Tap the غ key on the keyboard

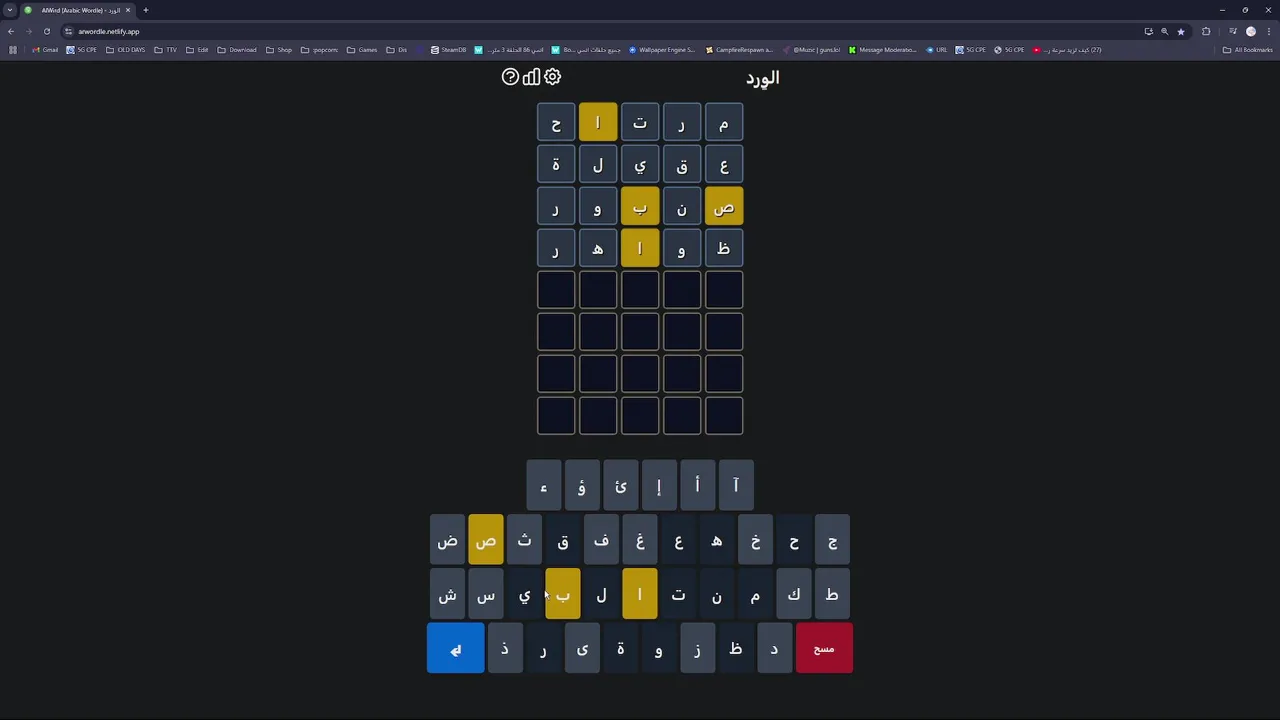click(x=640, y=541)
